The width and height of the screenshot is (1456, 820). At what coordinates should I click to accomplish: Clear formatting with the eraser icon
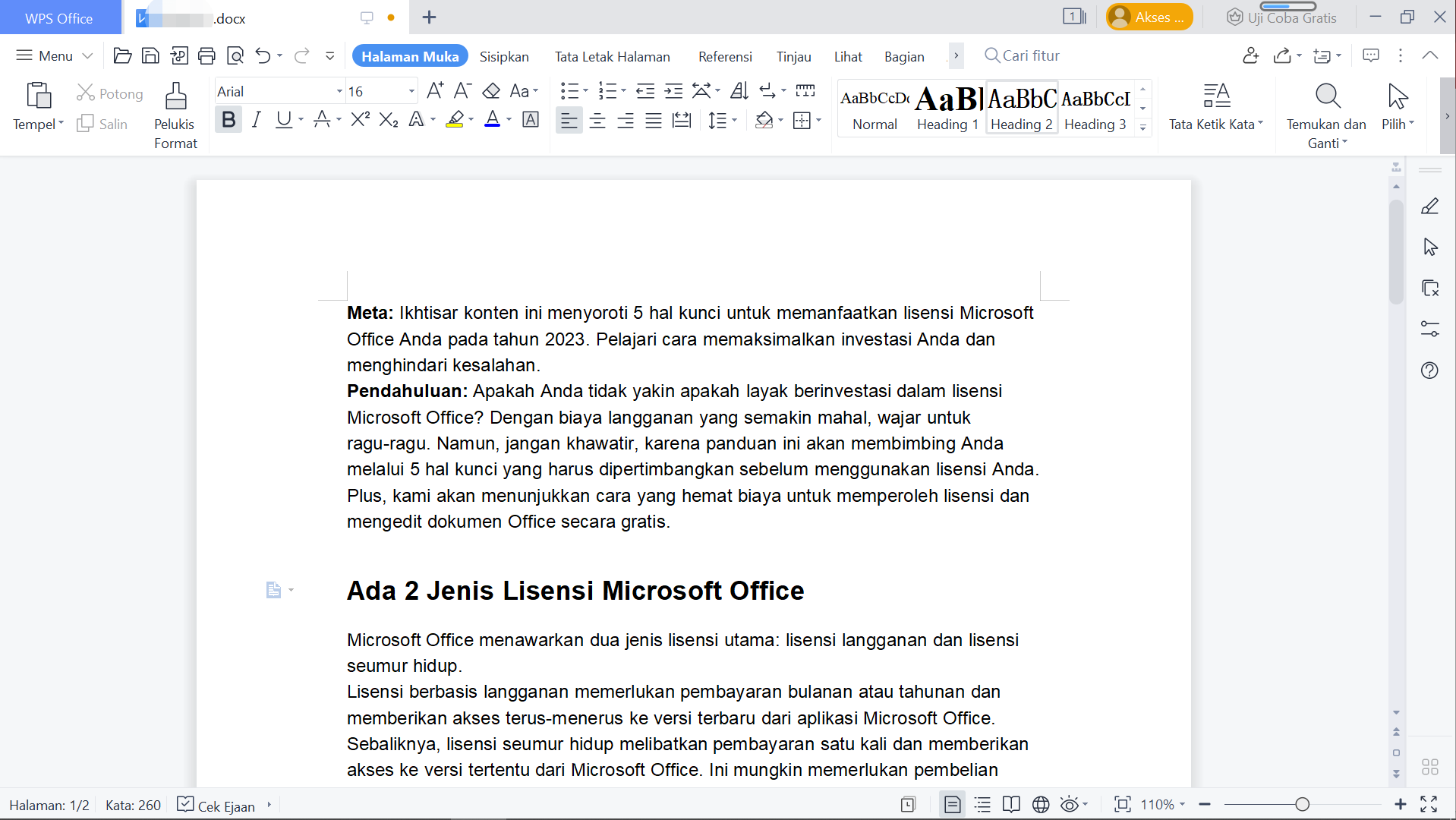[x=491, y=91]
